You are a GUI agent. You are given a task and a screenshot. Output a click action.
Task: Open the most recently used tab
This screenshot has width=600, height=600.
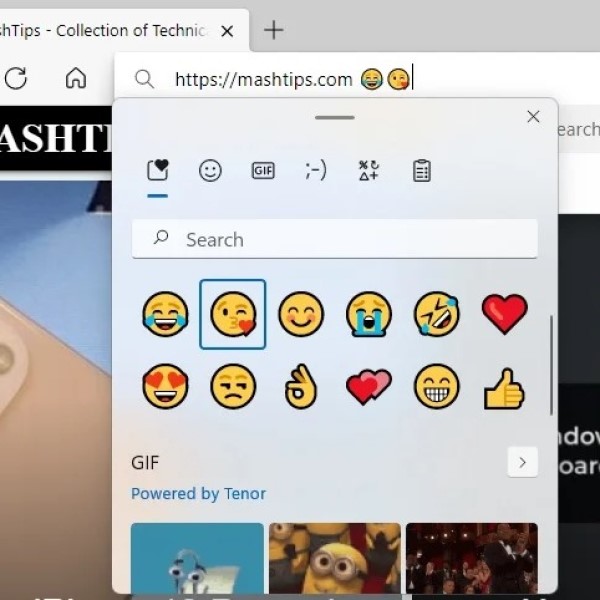click(x=158, y=171)
